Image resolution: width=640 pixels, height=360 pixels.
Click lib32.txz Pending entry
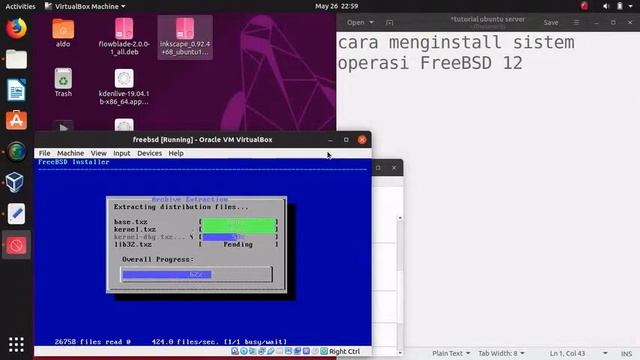(x=196, y=244)
